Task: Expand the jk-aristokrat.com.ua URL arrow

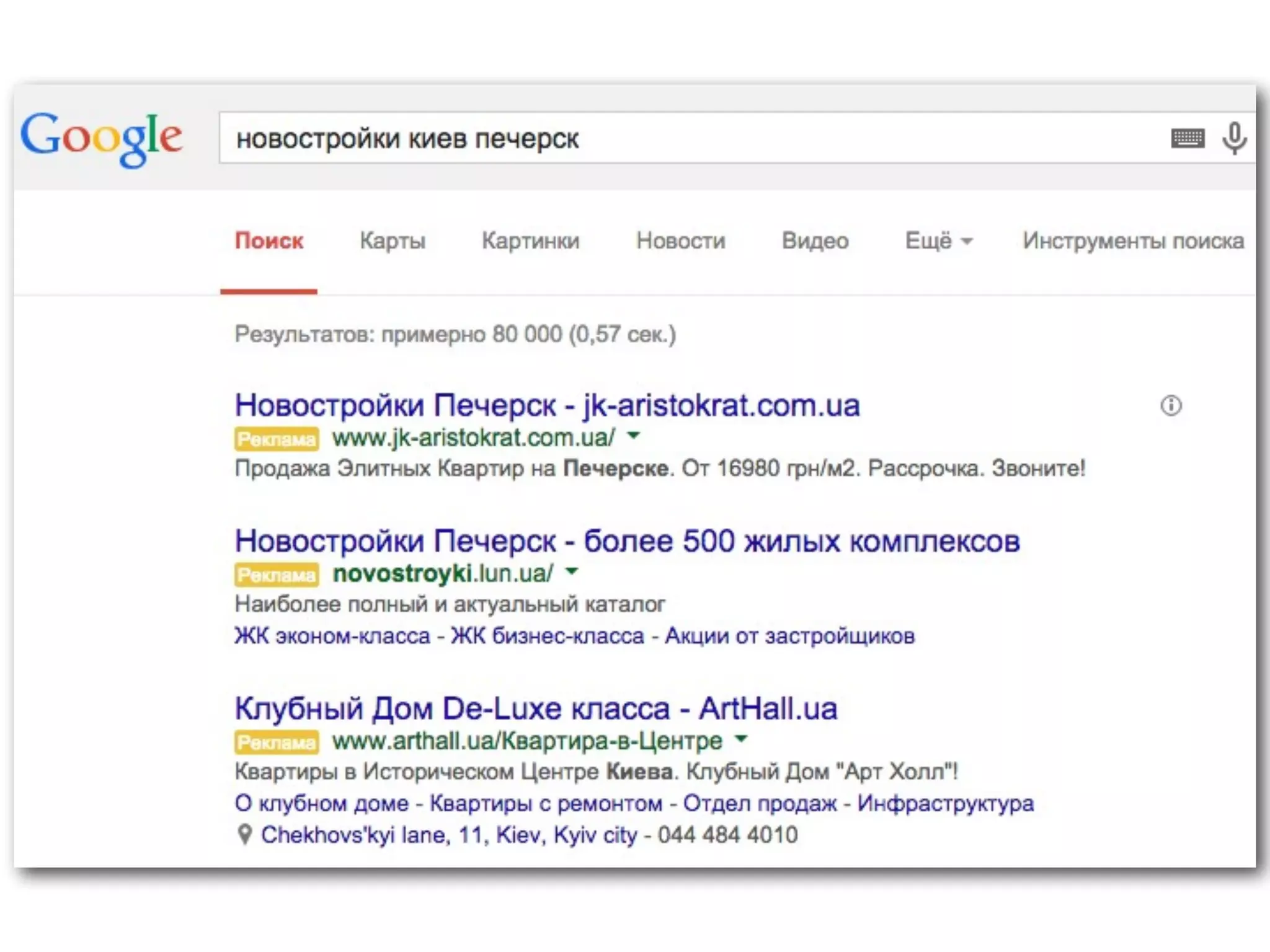Action: tap(633, 436)
